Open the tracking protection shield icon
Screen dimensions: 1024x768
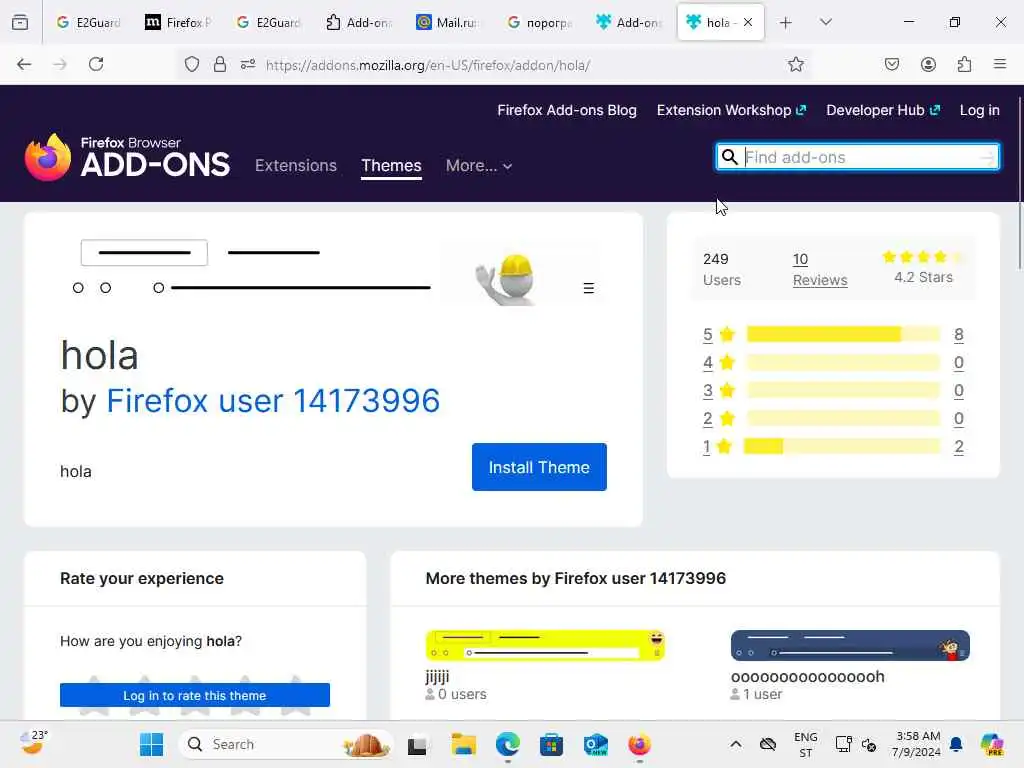(191, 64)
